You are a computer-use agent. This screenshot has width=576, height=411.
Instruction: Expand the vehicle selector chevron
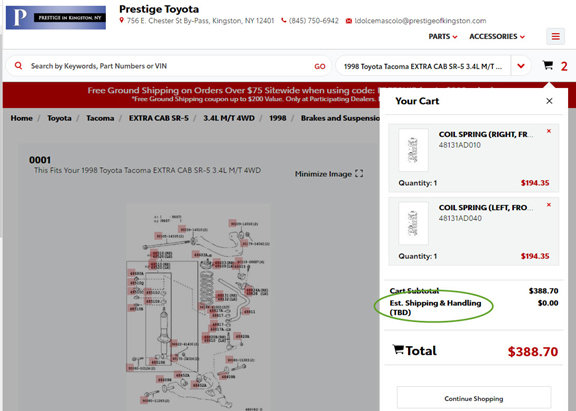coord(521,66)
